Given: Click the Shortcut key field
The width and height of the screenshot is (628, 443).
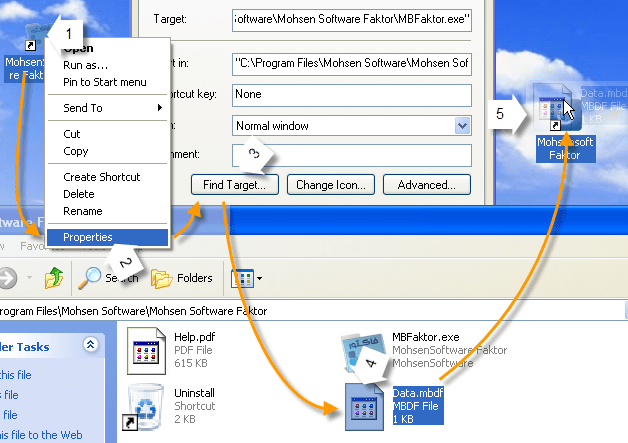Looking at the screenshot, I should point(350,94).
